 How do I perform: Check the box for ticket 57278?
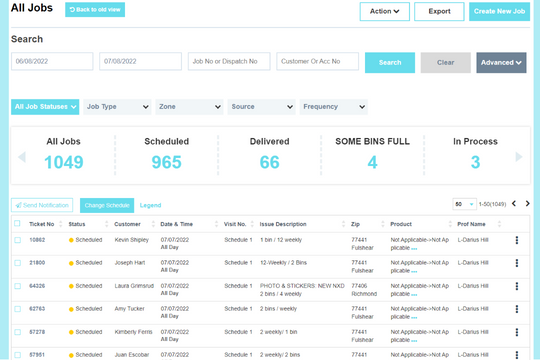(x=18, y=332)
